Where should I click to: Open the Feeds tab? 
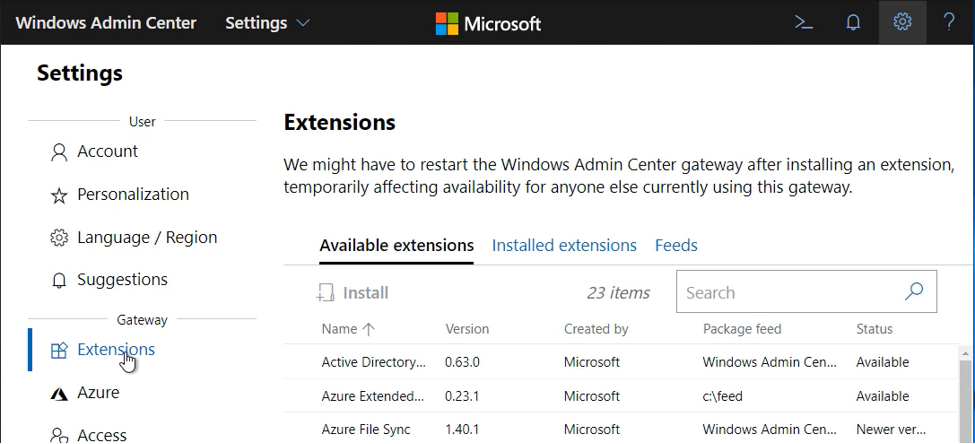coord(676,245)
